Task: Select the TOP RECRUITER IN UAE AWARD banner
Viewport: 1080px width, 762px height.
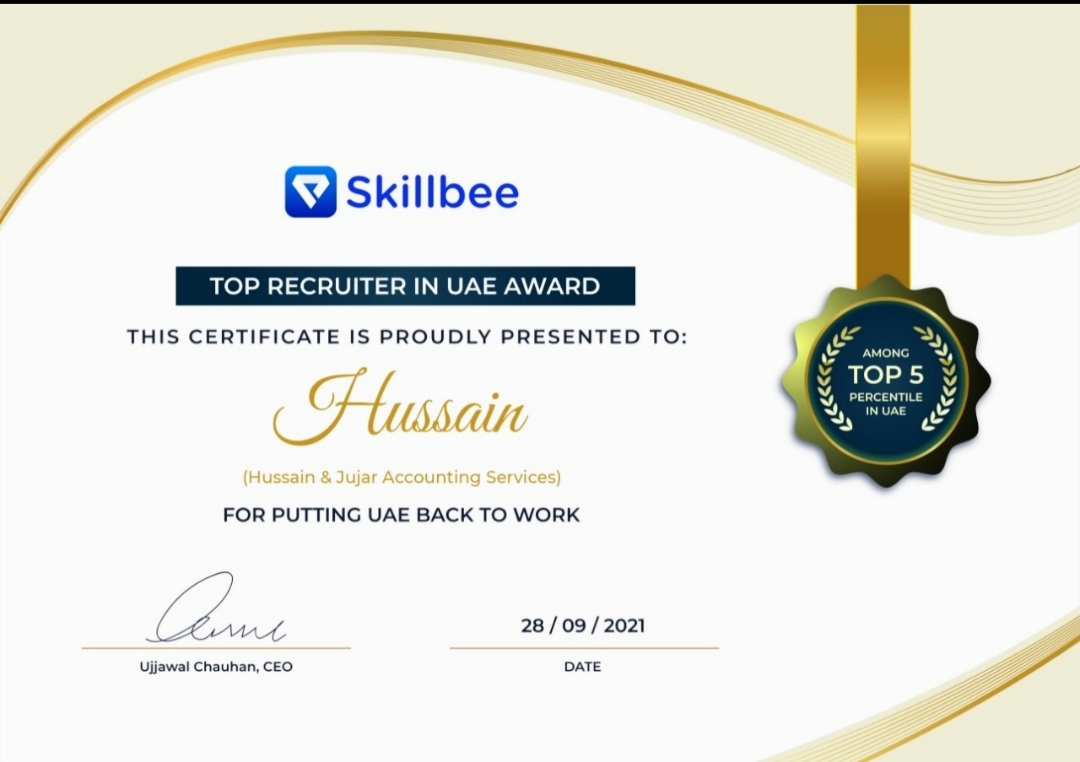Action: [x=405, y=286]
